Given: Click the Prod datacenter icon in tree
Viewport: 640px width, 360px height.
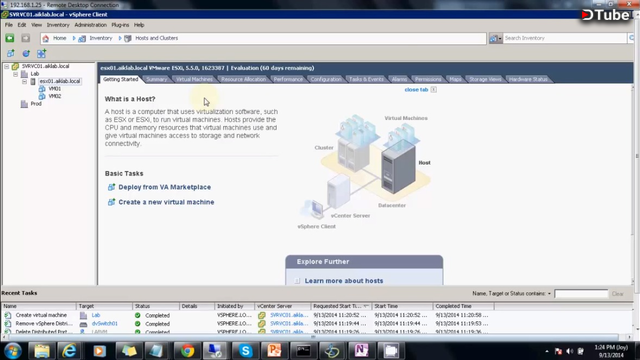Looking at the screenshot, I should 24,104.
